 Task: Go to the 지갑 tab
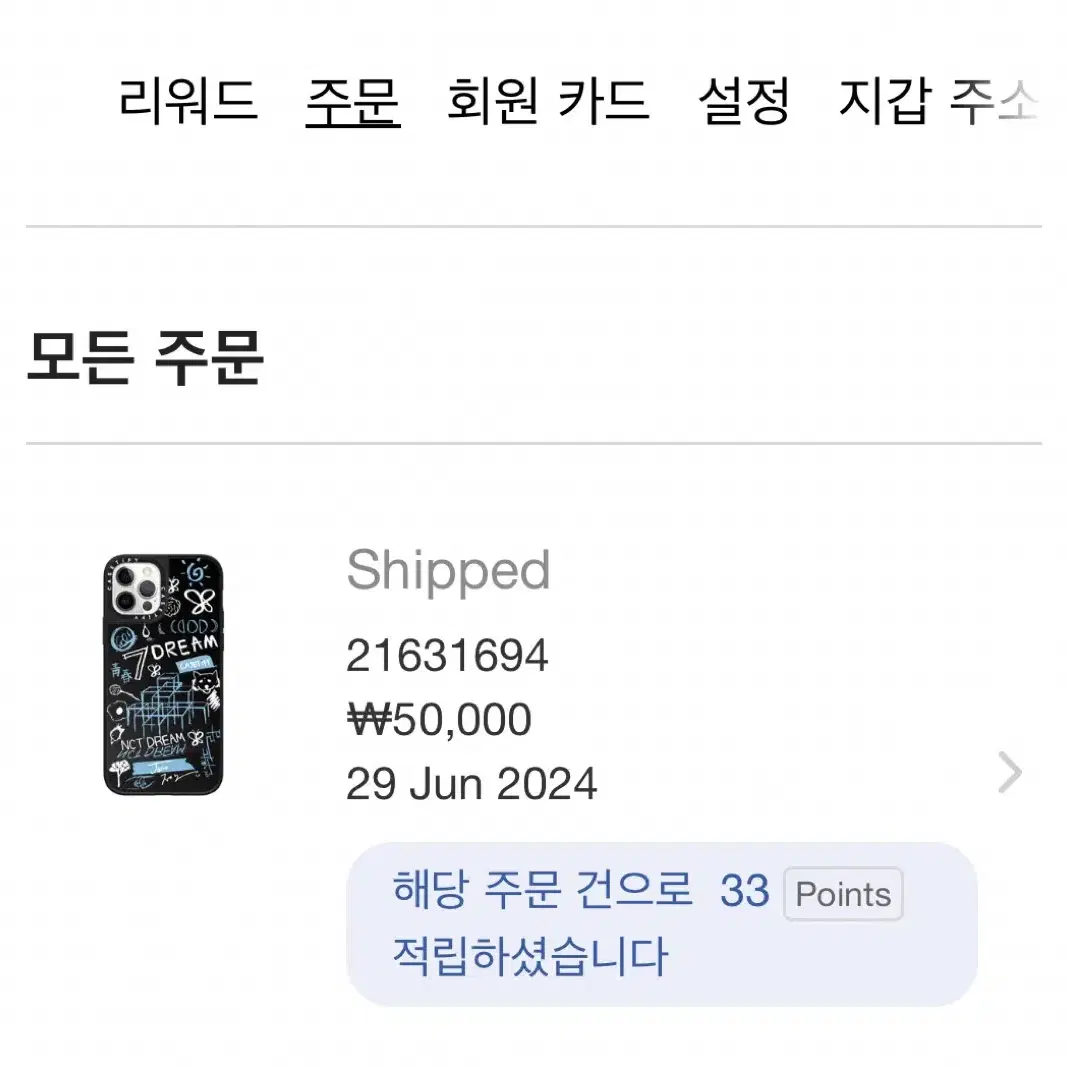(885, 101)
